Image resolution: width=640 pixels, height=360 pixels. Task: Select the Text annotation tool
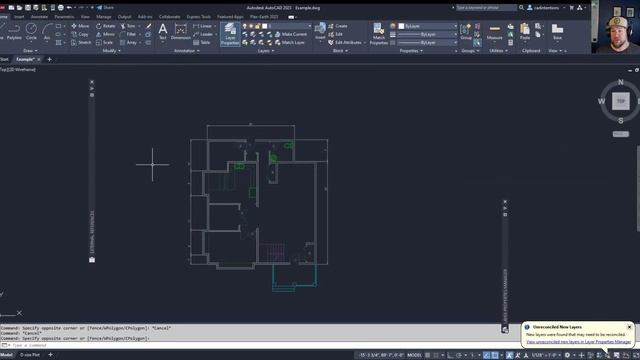(162, 32)
